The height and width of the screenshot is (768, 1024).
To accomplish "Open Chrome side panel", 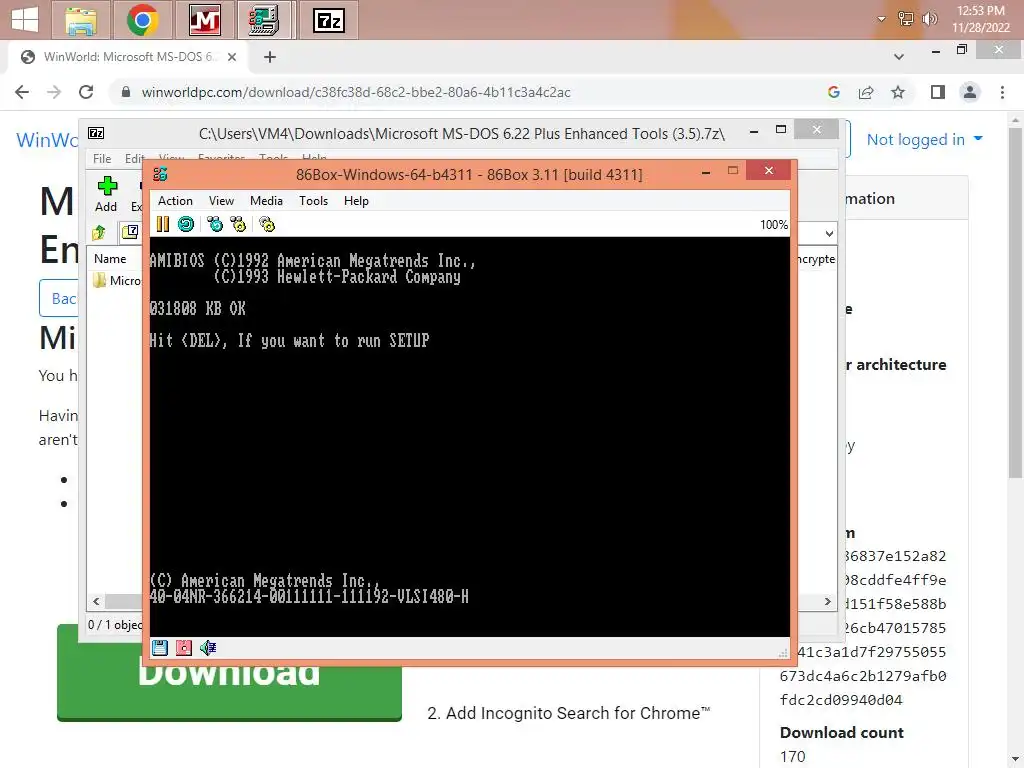I will pos(938,92).
